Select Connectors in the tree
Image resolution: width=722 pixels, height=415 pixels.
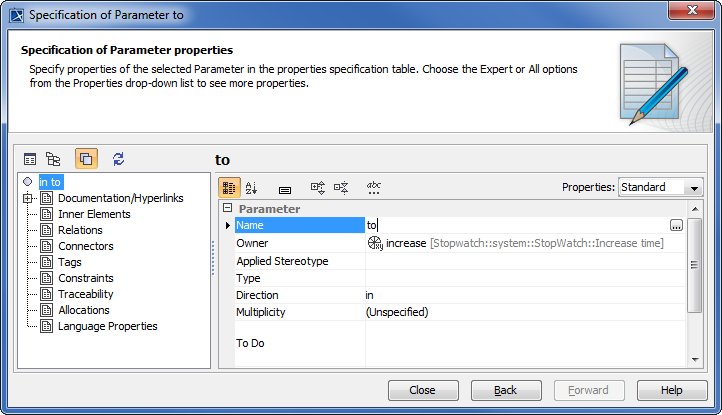click(86, 246)
